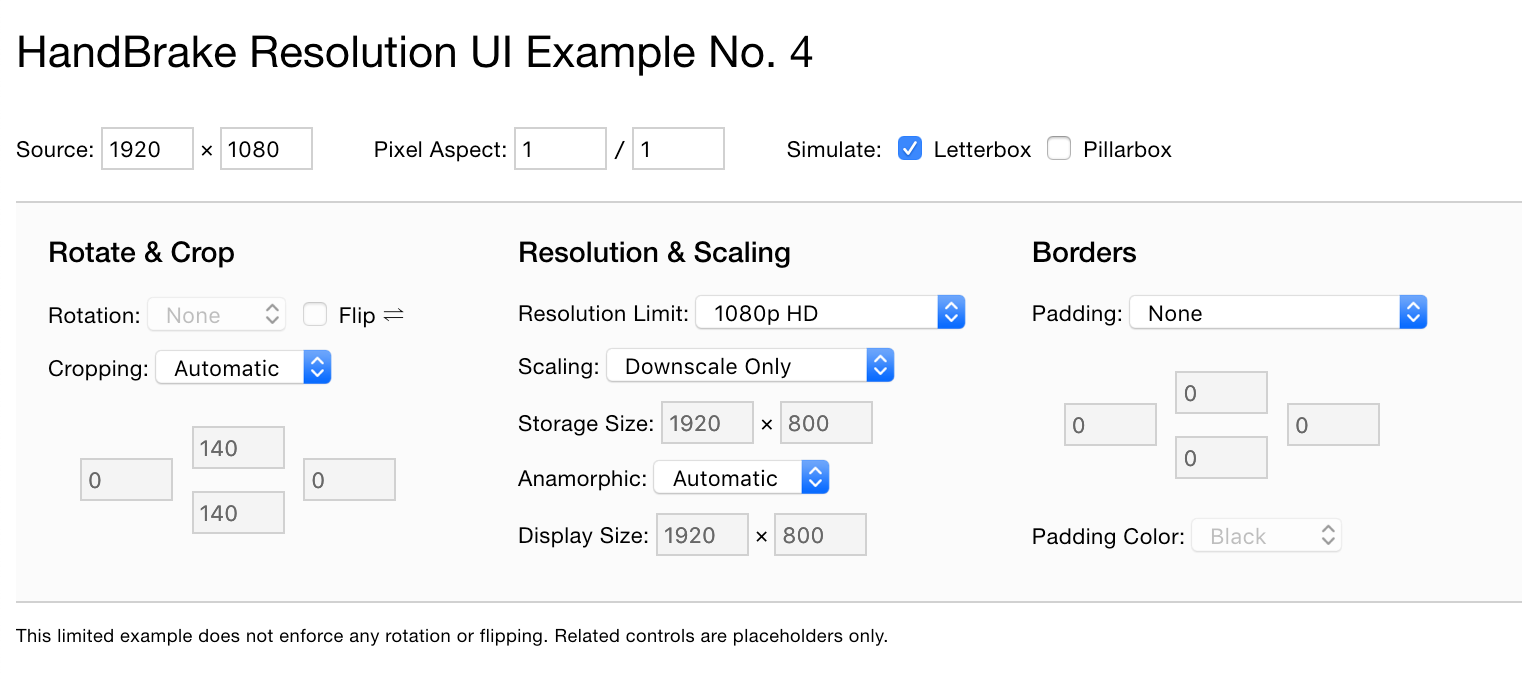The width and height of the screenshot is (1536, 680).
Task: Open the Padding Color Black dropdown
Action: pyautogui.click(x=1266, y=536)
